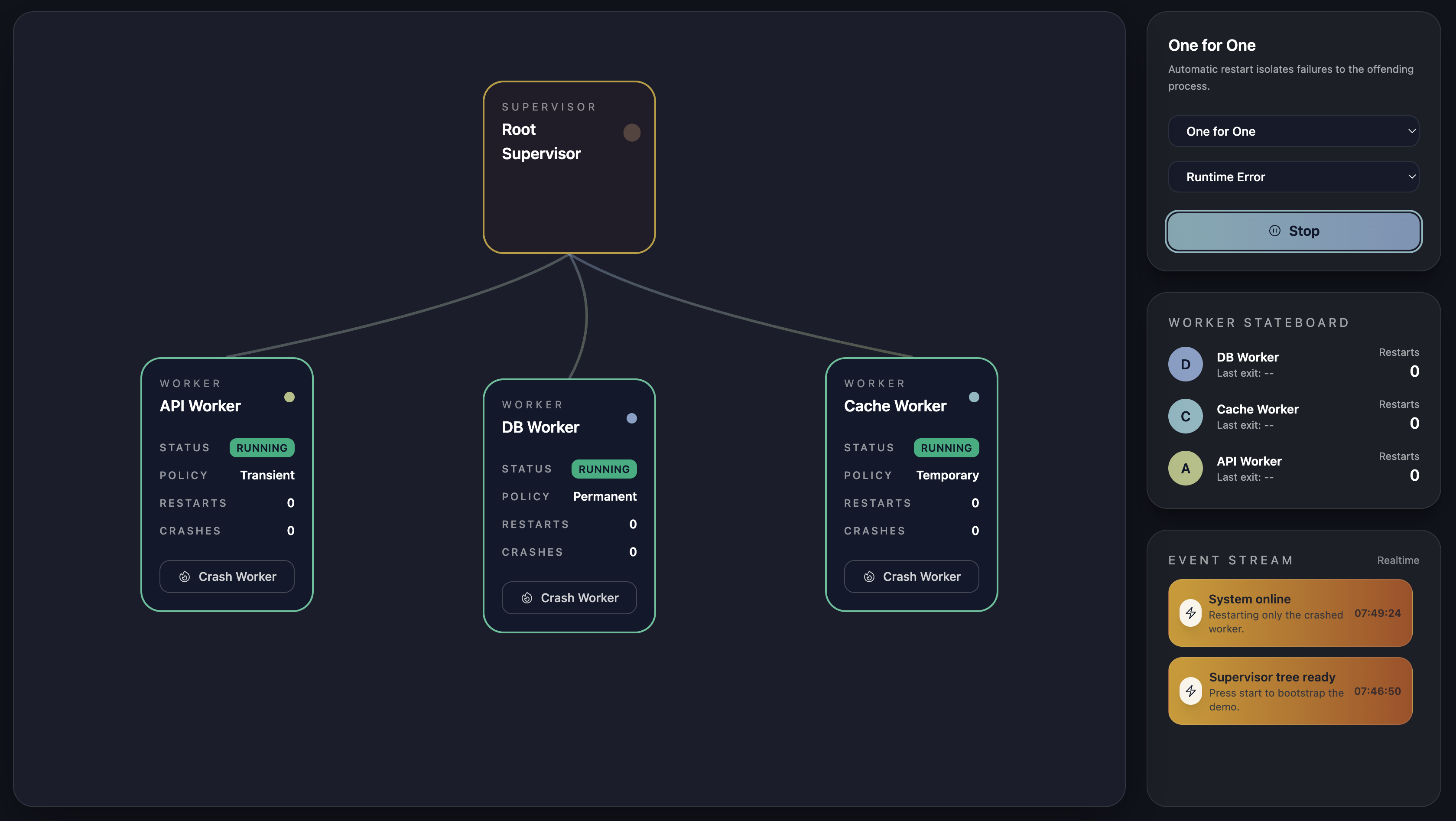Click the flame icon on API Worker's Crash button
This screenshot has height=821, width=1456.
click(184, 576)
